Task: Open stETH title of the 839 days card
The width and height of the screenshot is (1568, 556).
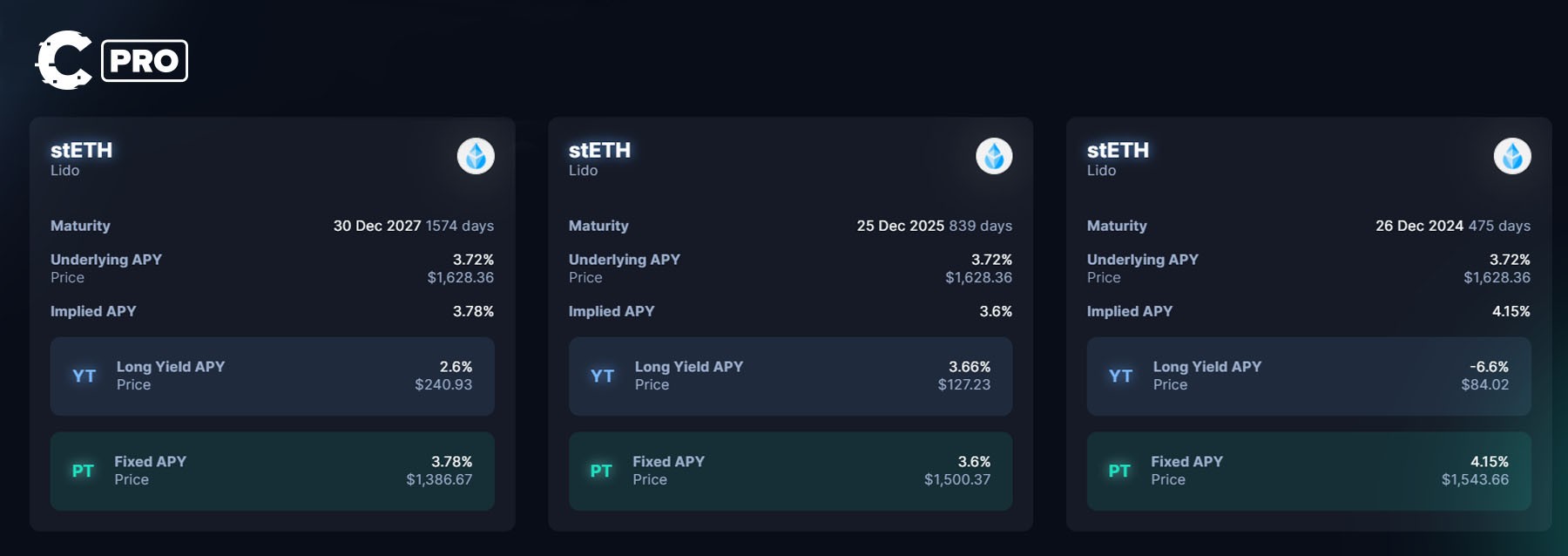Action: click(x=600, y=150)
